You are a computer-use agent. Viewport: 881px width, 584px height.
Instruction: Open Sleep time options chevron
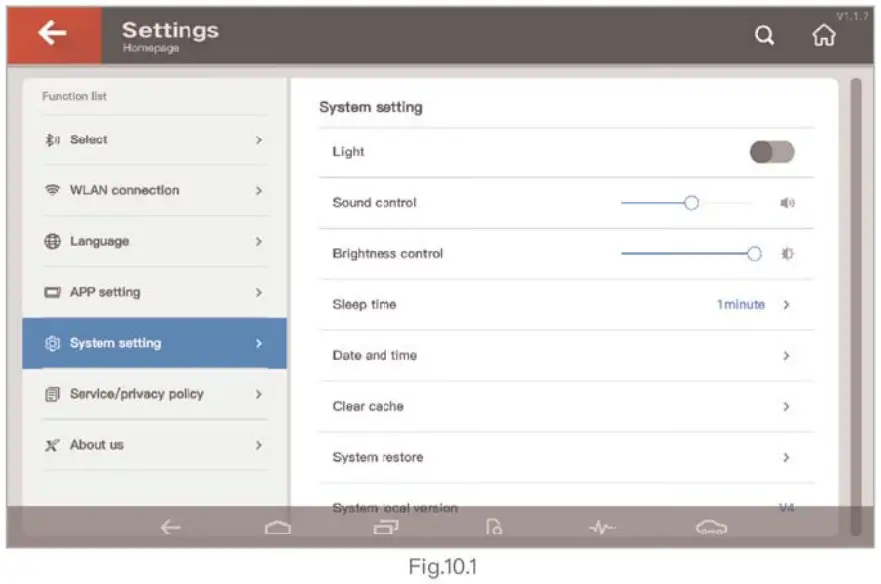786,305
